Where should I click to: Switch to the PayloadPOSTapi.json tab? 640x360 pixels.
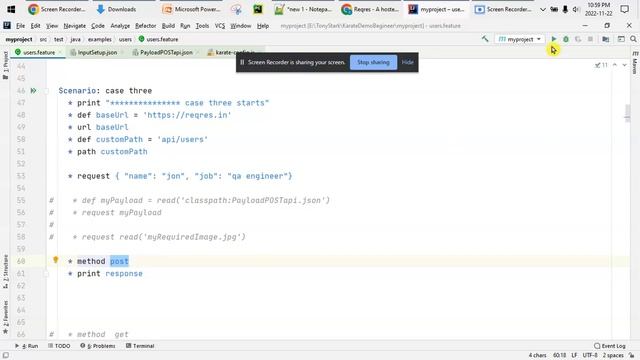click(x=166, y=52)
